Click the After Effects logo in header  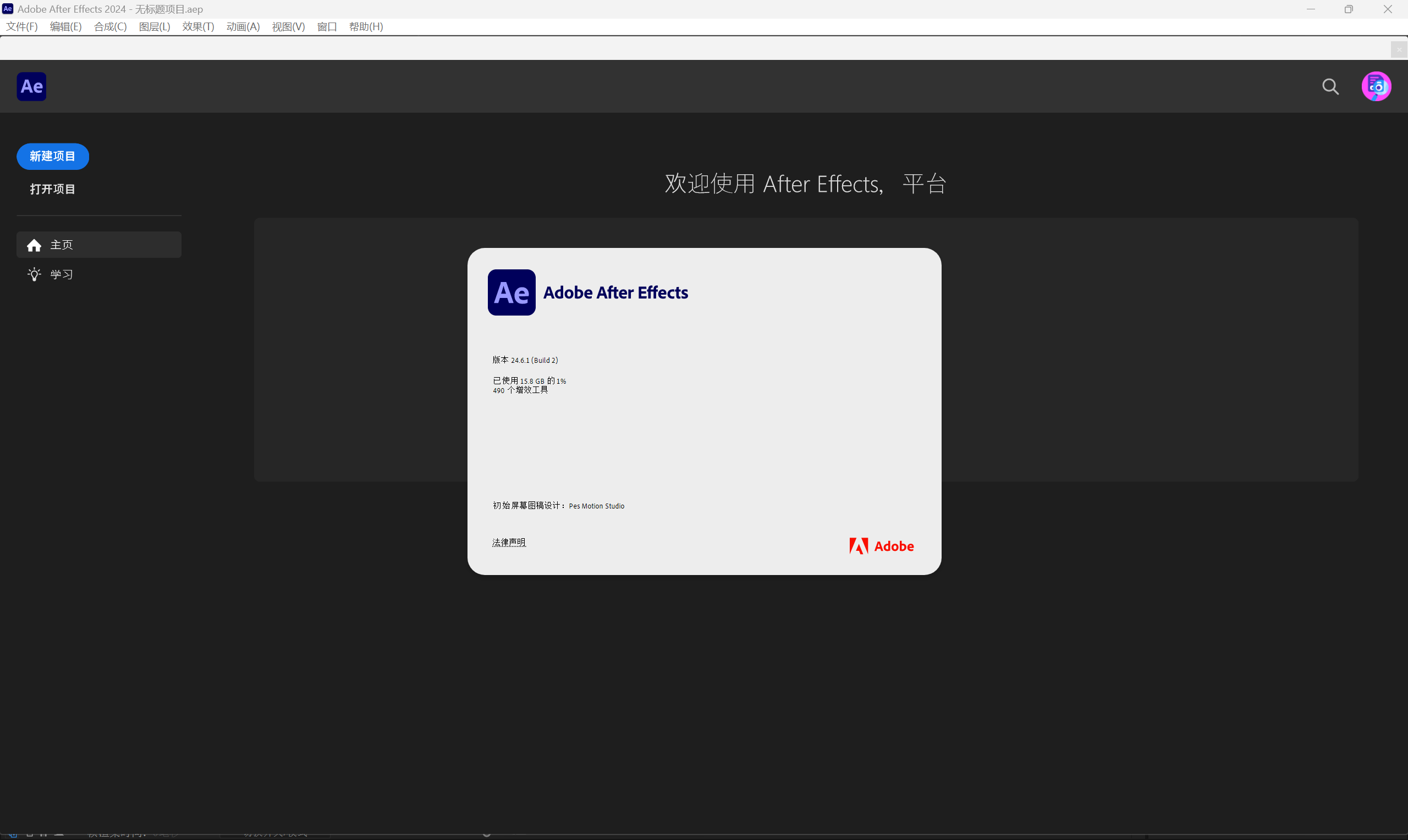[x=31, y=87]
